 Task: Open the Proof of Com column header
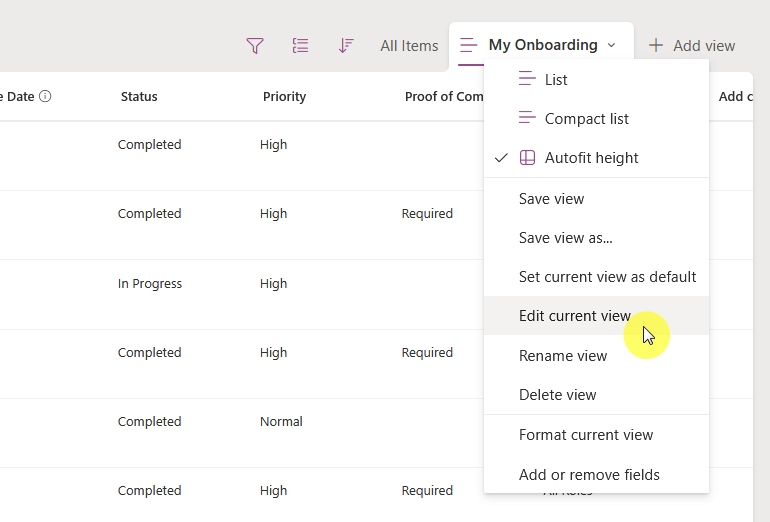pos(444,97)
